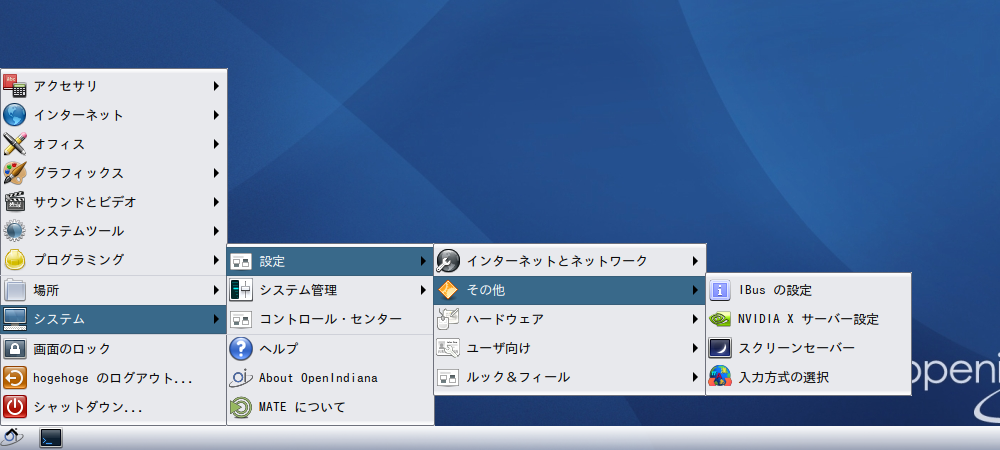Expand the インターネットとネットワーク submenu arrow
This screenshot has height=450, width=1000.
coord(695,261)
